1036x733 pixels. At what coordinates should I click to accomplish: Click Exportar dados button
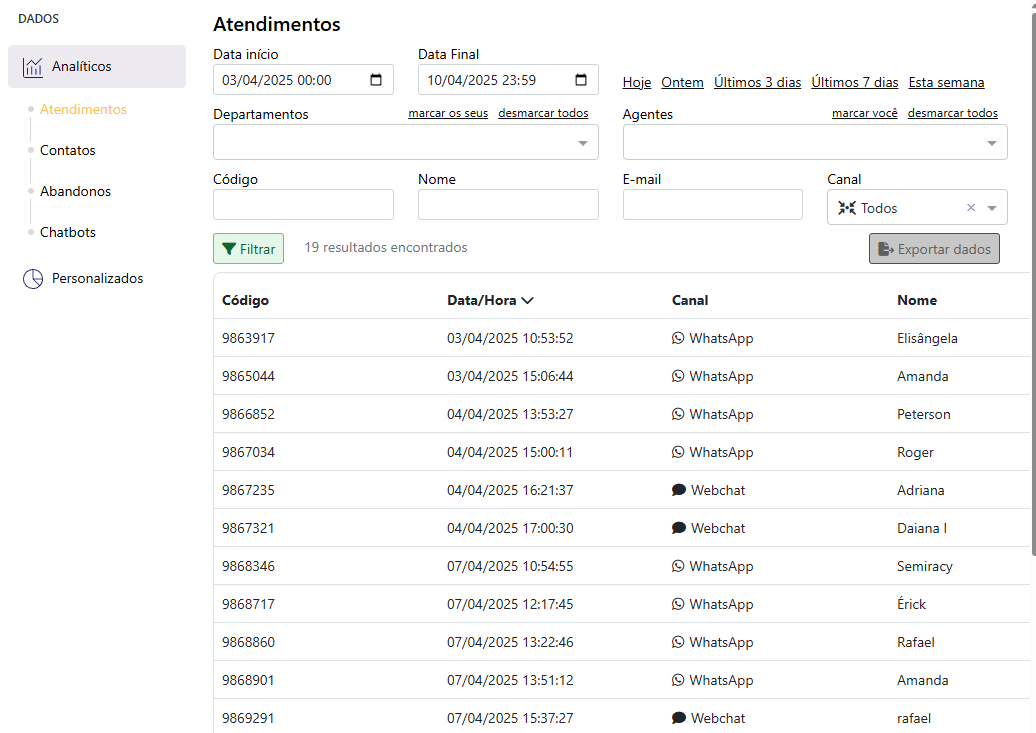point(934,249)
